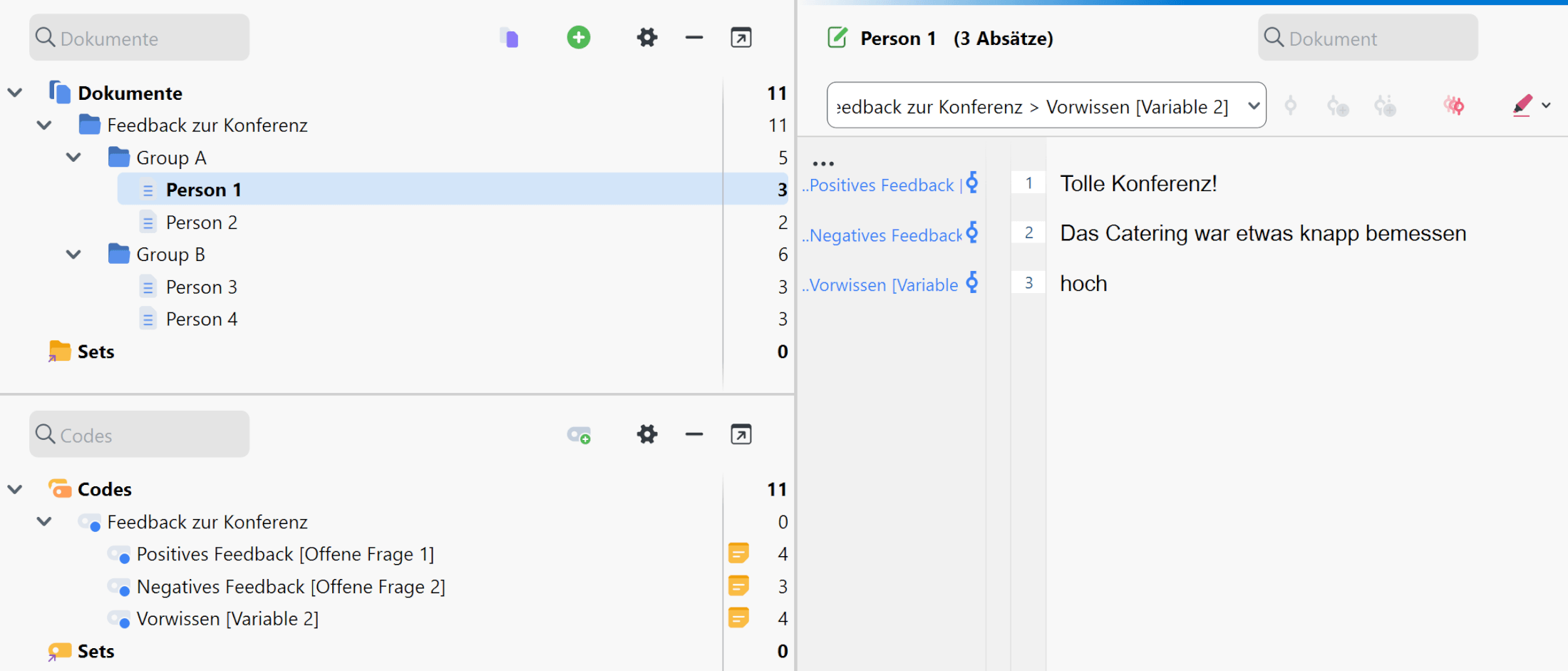Click the in-vivo coding icon
Viewport: 1568px width, 671px height.
click(x=1385, y=106)
